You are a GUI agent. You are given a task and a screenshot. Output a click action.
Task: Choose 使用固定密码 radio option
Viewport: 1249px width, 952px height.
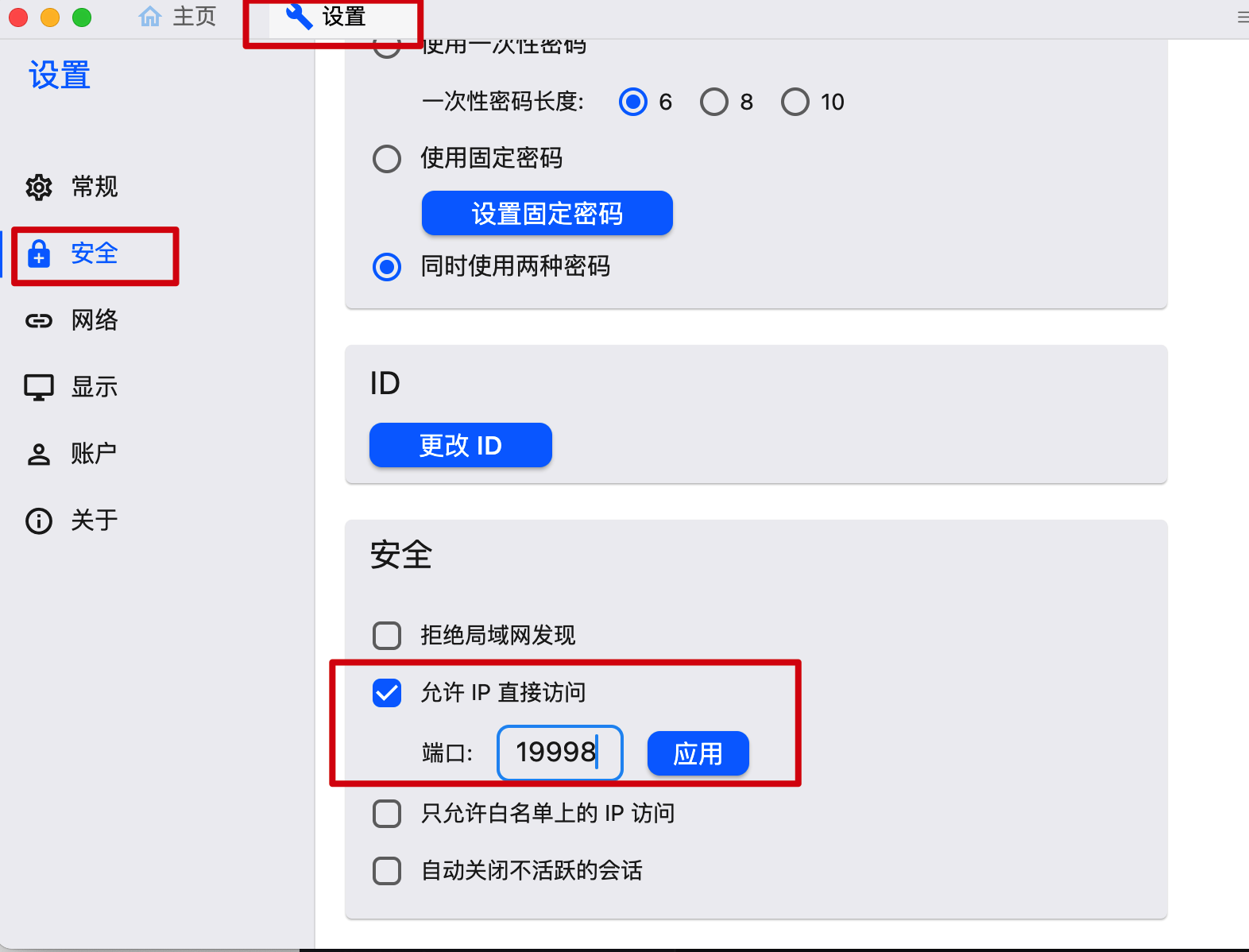(x=387, y=159)
